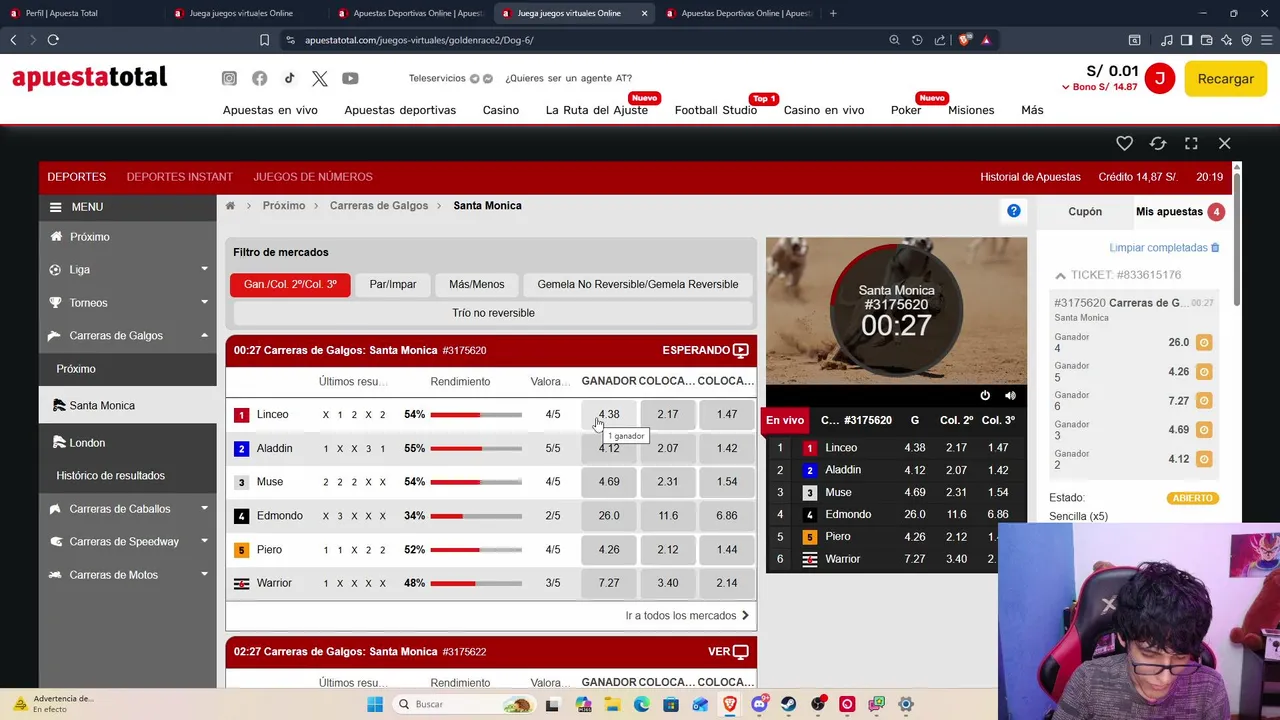Image resolution: width=1280 pixels, height=720 pixels.
Task: Enter fullscreen mode for the game
Action: [x=1191, y=143]
